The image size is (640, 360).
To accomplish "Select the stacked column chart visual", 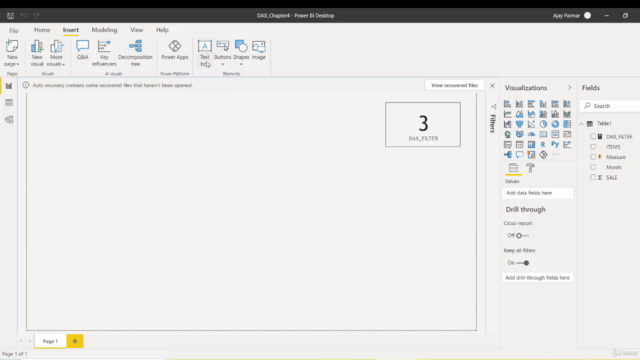I will (519, 104).
